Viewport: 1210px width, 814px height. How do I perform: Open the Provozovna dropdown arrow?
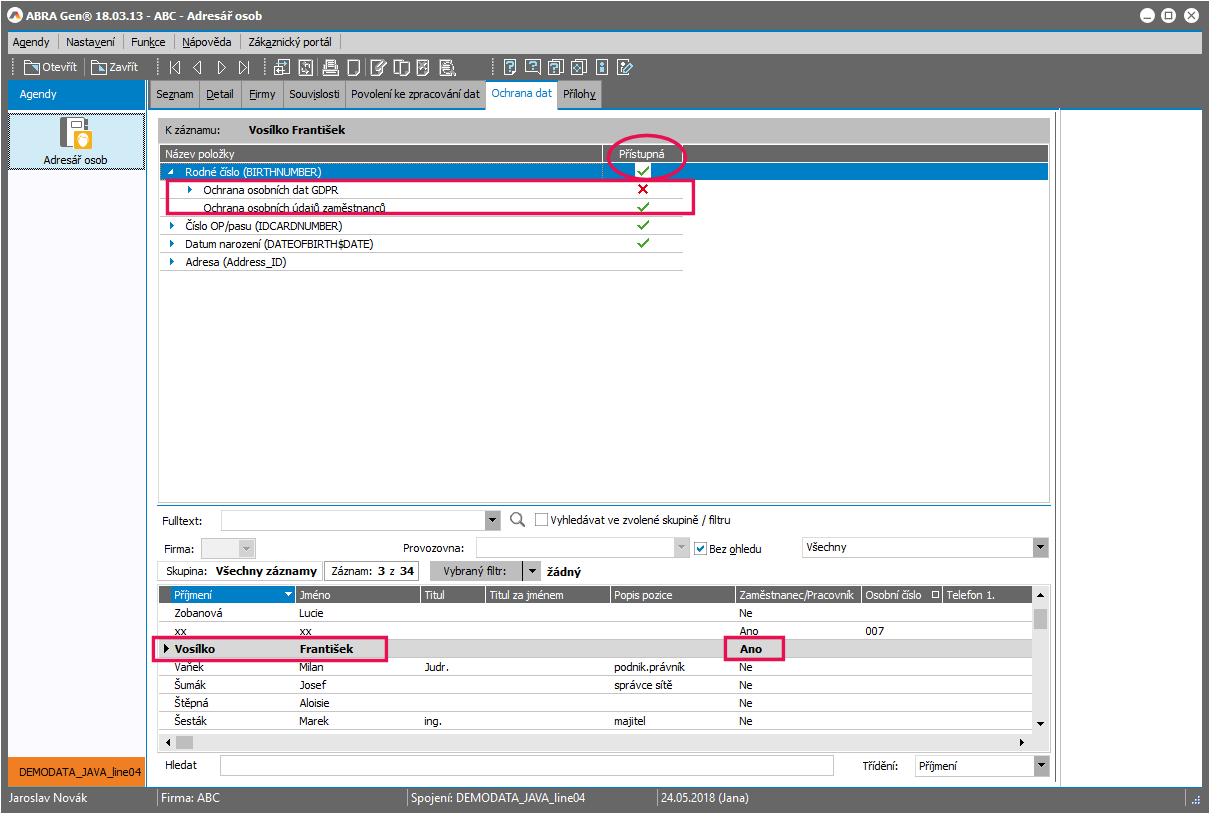pos(683,548)
